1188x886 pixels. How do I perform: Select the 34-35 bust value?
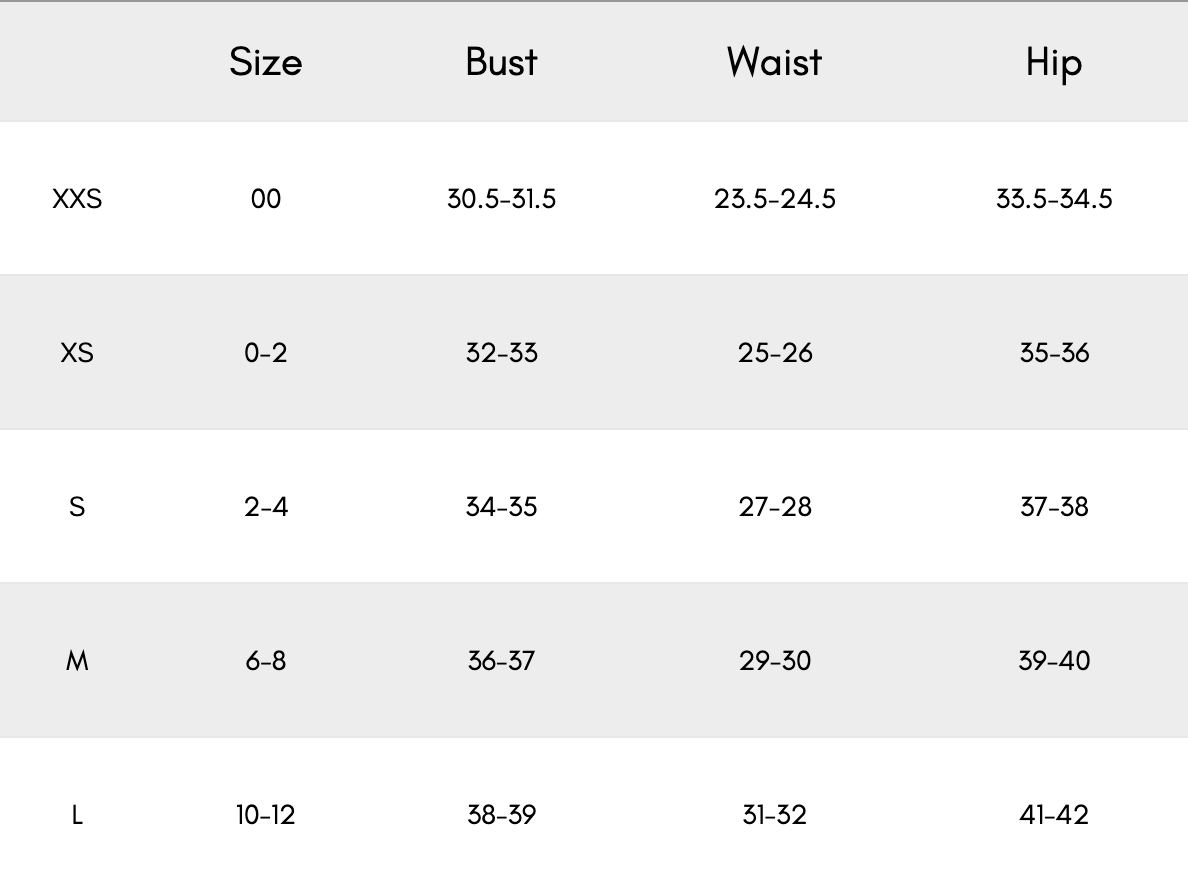coord(501,507)
